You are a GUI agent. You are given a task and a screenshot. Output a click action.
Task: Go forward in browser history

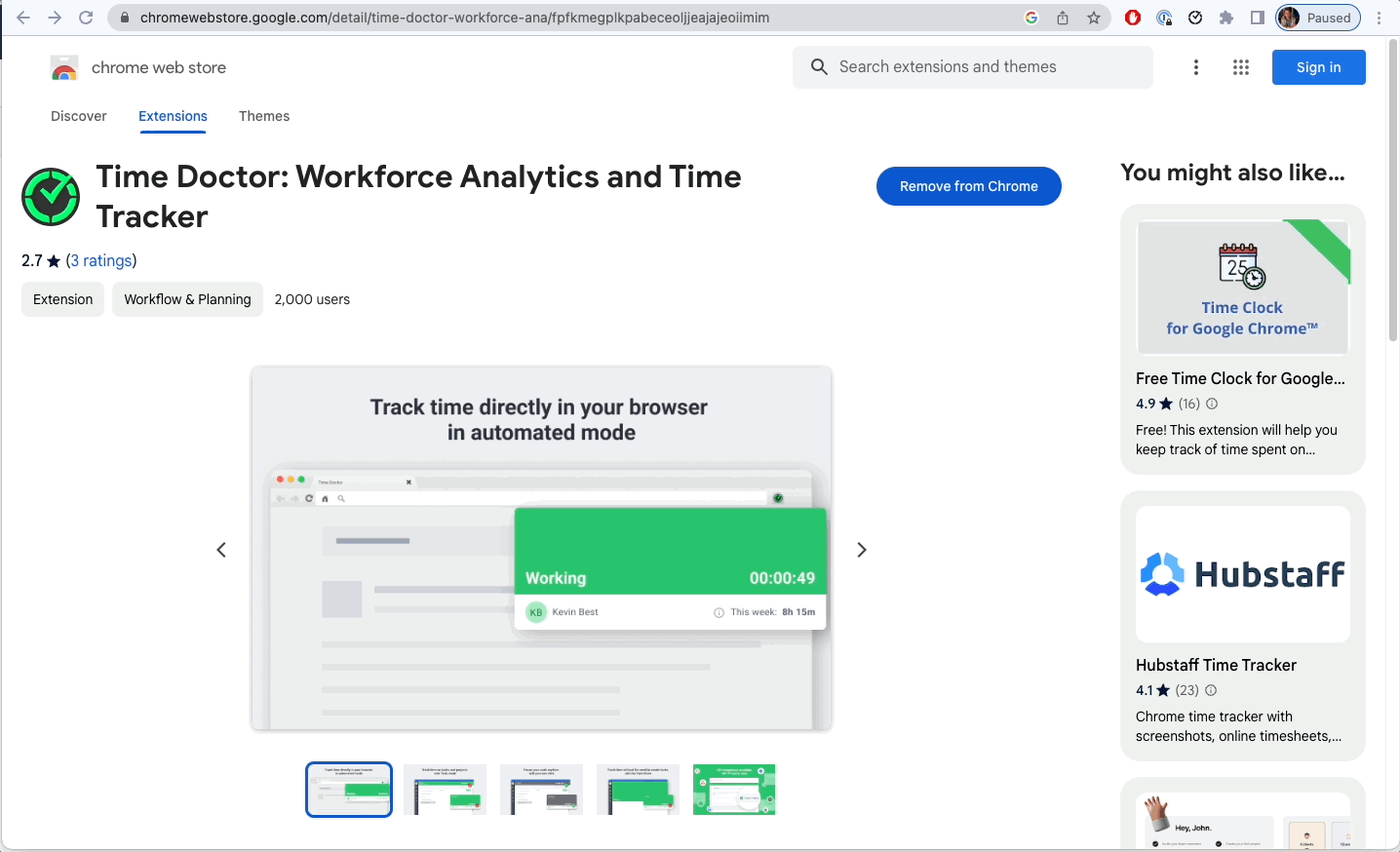(55, 18)
